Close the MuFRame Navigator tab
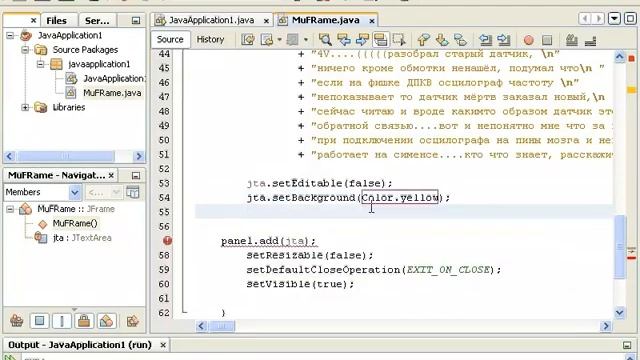The width and height of the screenshot is (640, 360). pos(111,176)
